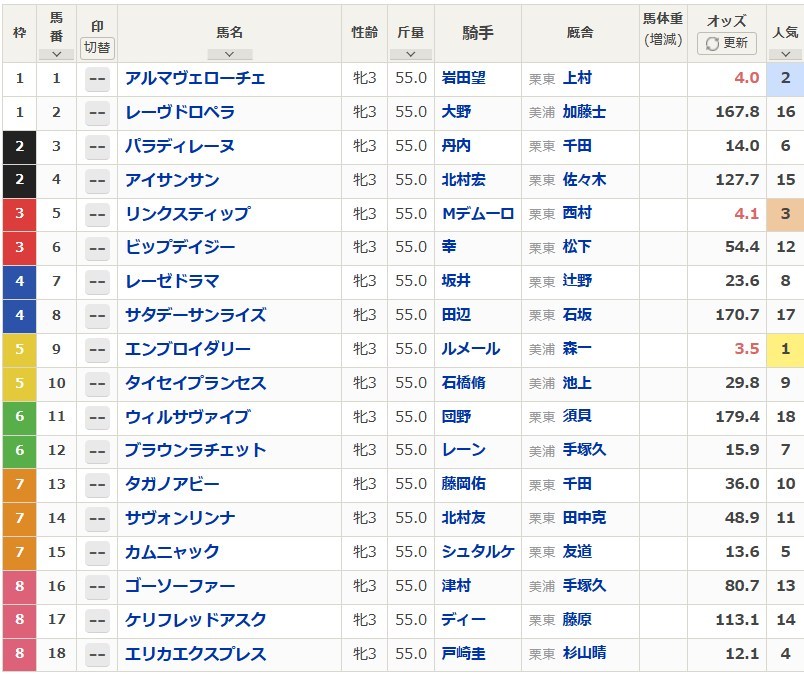Open horse page for カムニャック

[x=172, y=552]
